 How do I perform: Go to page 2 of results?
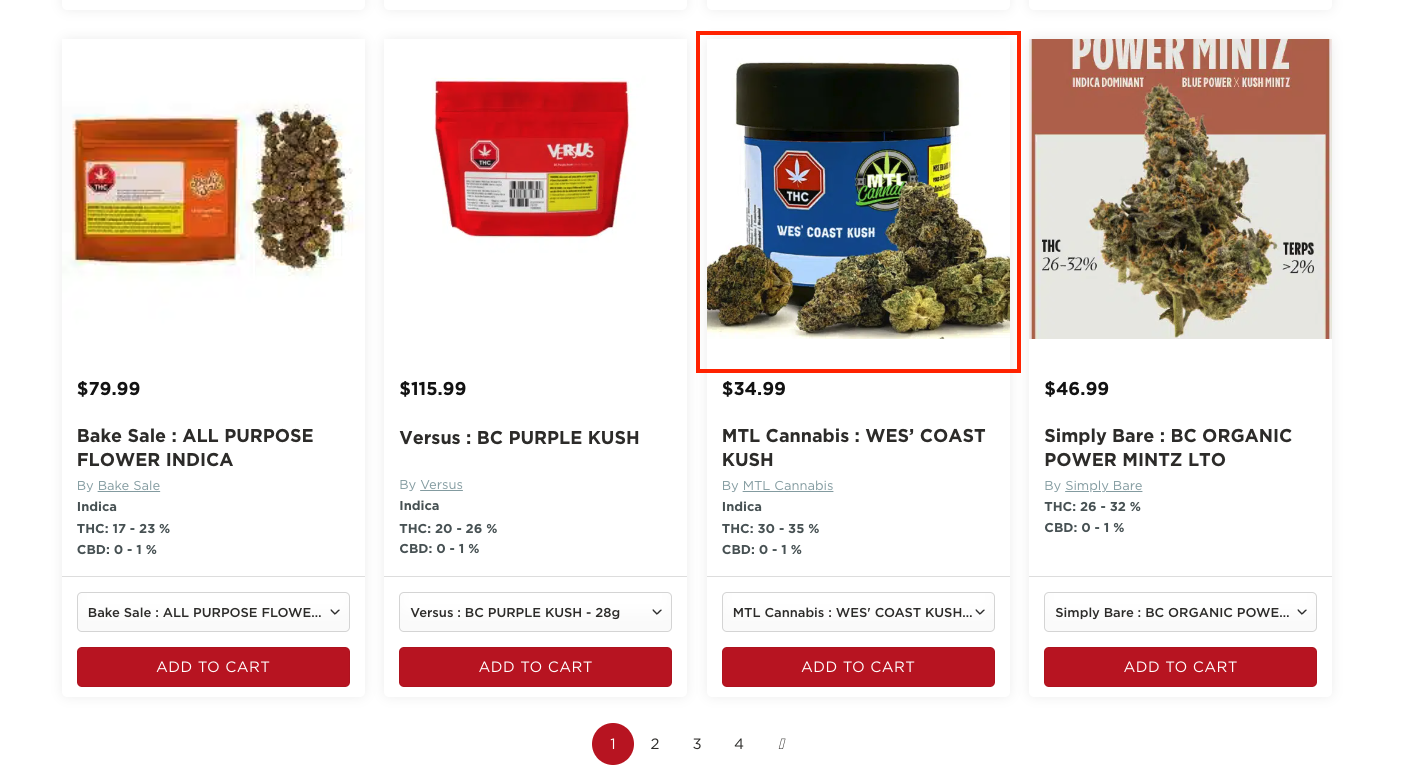click(655, 744)
